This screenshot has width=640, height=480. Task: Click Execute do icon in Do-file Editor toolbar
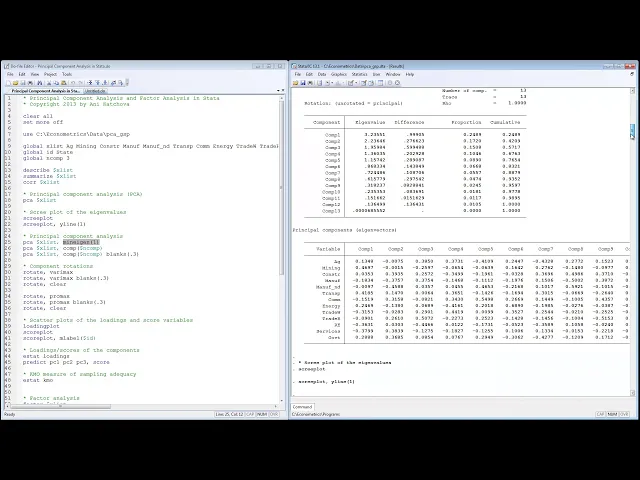[120, 83]
